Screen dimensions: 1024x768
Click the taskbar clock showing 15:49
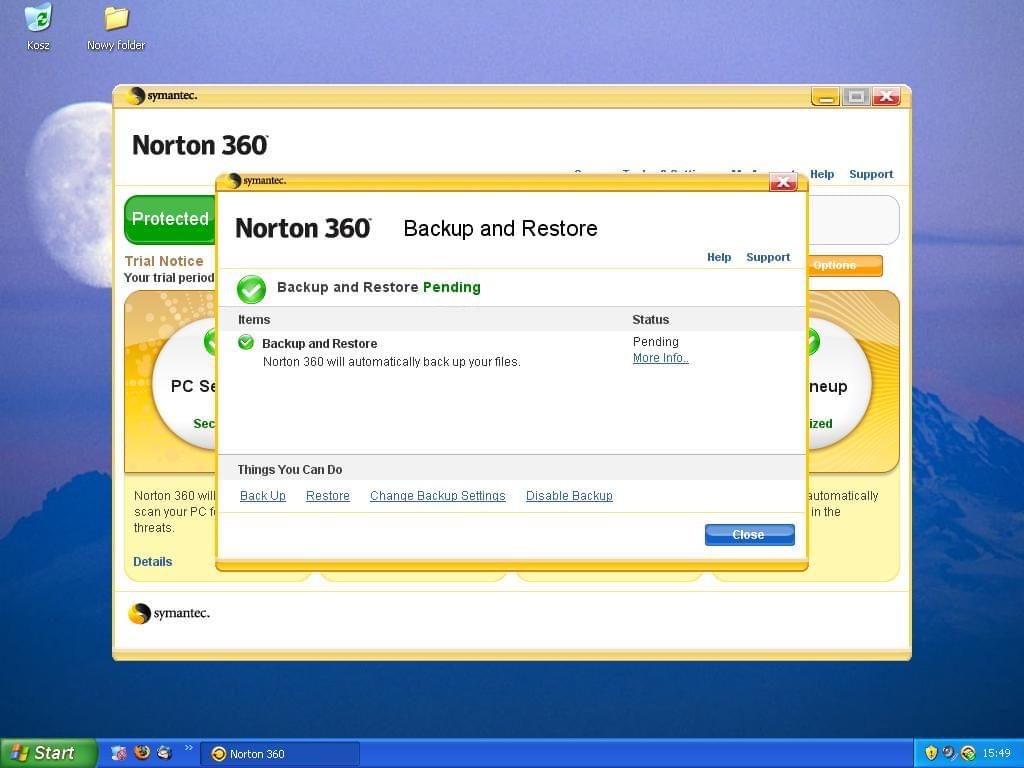996,754
